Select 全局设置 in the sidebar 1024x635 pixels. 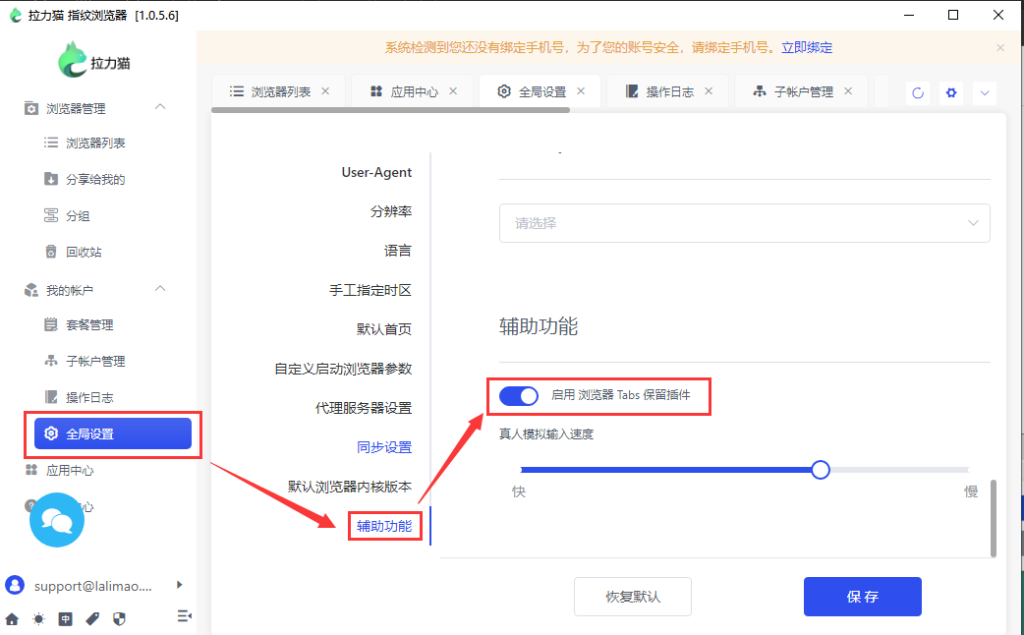[x=113, y=434]
